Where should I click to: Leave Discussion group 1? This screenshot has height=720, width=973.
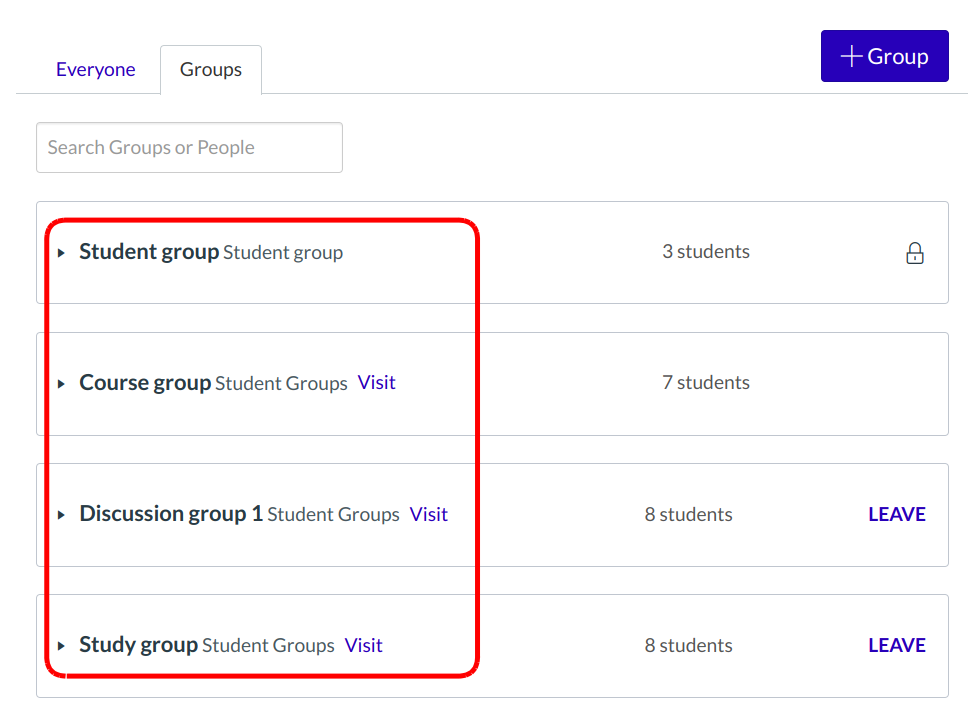(x=896, y=514)
